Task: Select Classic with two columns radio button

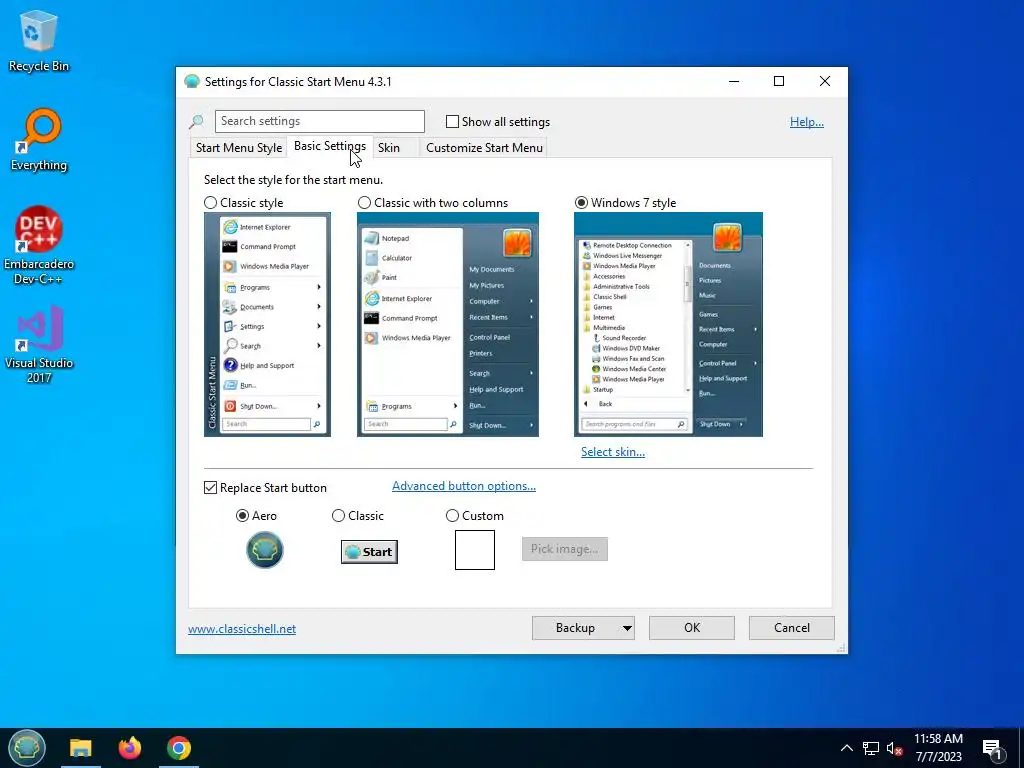Action: (x=364, y=203)
